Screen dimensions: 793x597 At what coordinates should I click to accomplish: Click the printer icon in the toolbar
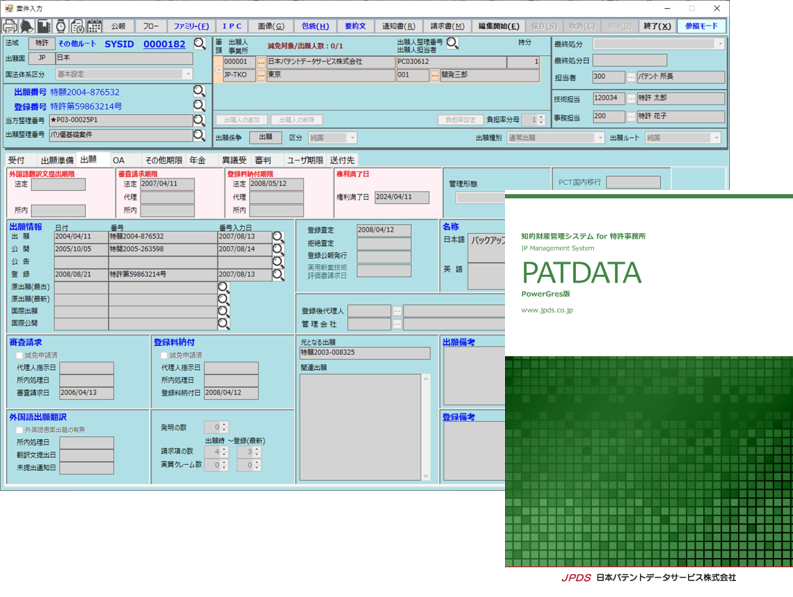pyautogui.click(x=10, y=26)
